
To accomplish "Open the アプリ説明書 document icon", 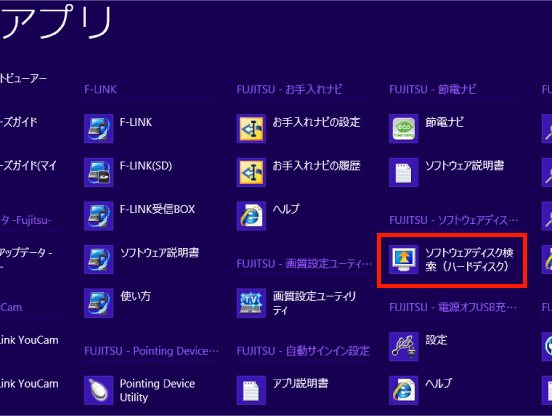I will point(251,390).
